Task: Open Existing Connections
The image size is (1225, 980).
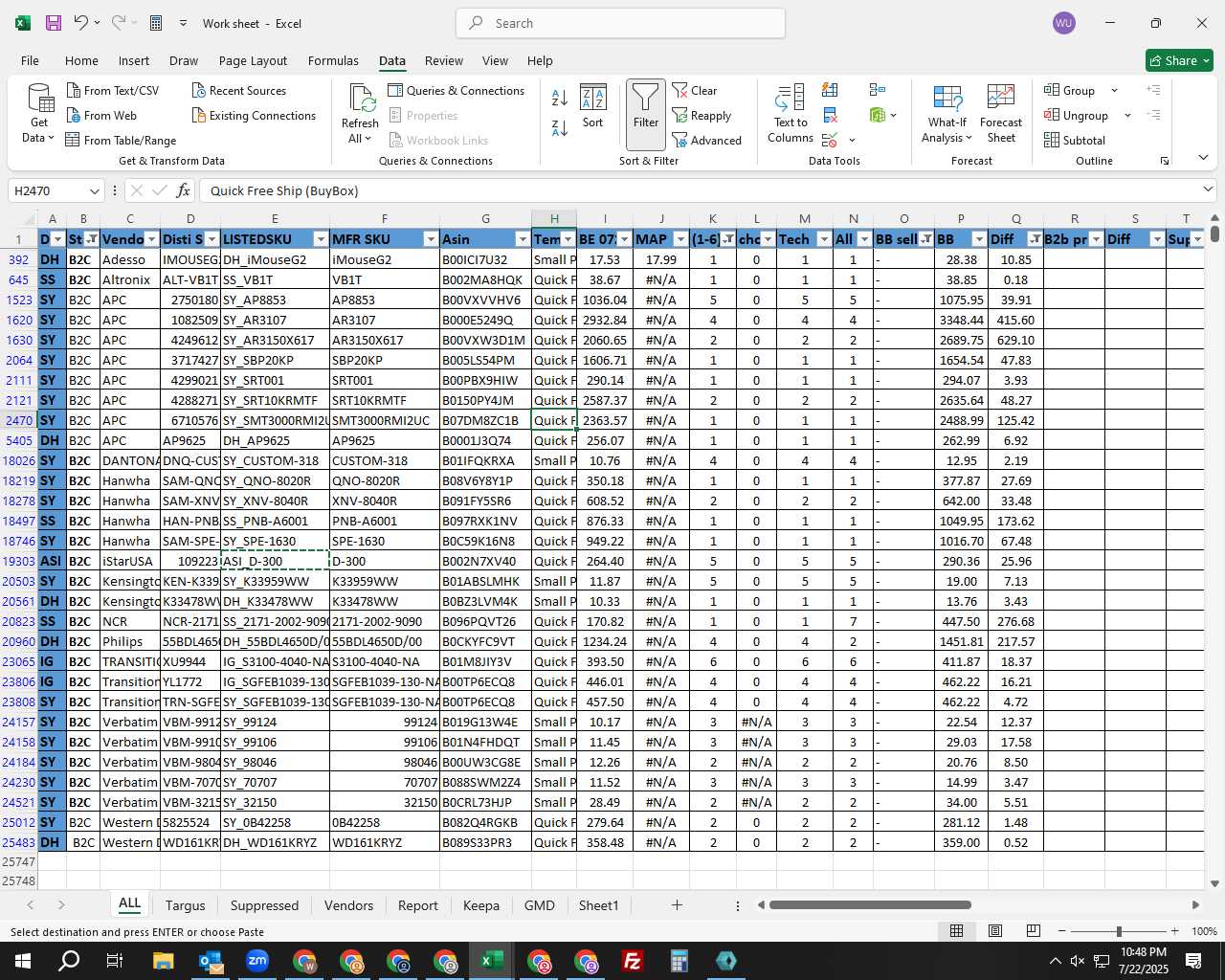Action: click(254, 115)
